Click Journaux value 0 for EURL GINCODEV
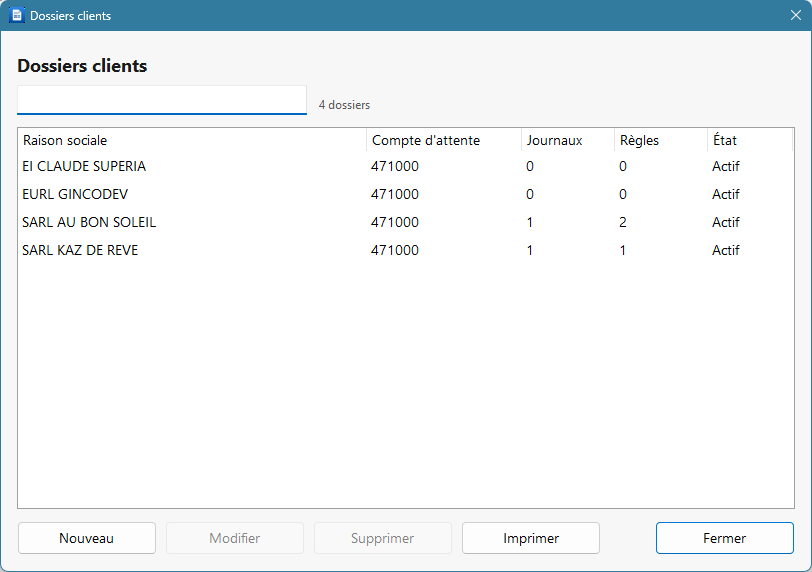 coord(529,194)
